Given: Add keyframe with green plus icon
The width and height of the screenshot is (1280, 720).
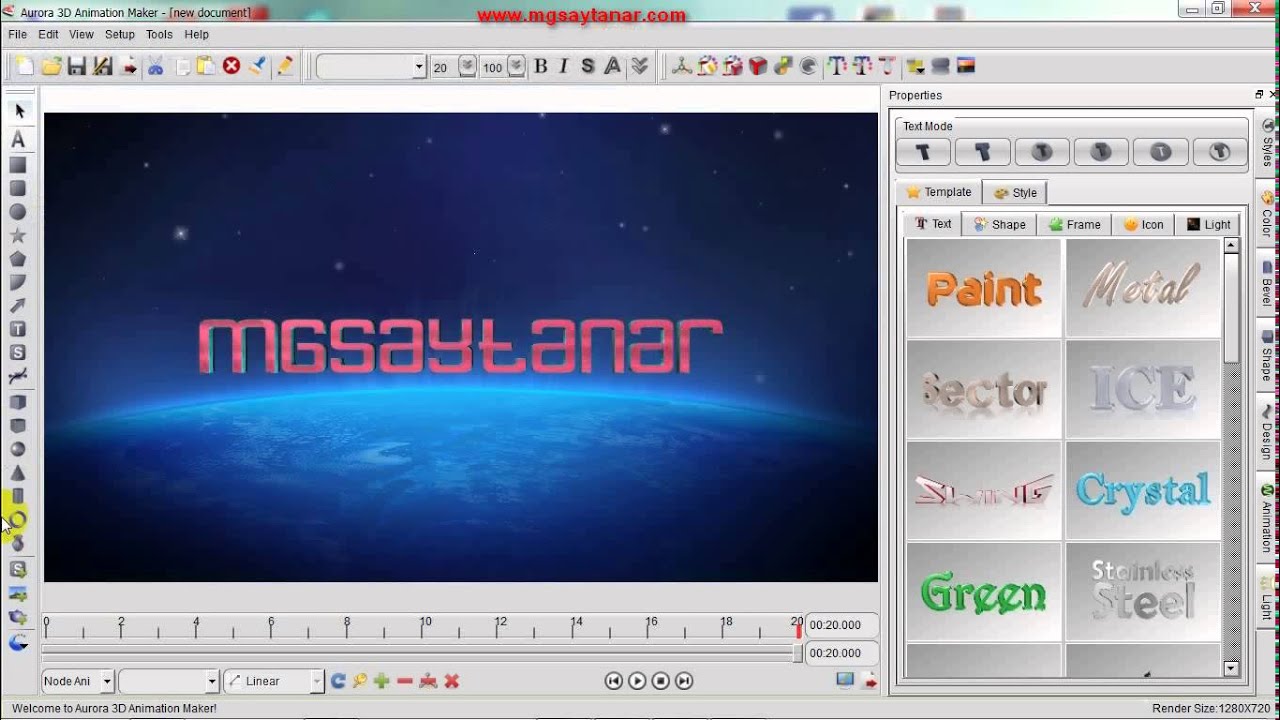Looking at the screenshot, I should tap(381, 681).
